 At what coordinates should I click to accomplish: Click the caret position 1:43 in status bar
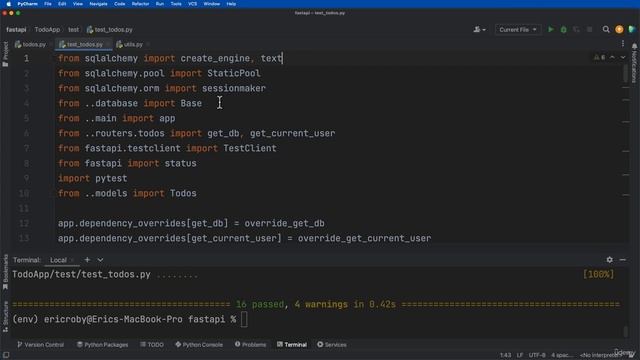(x=505, y=355)
